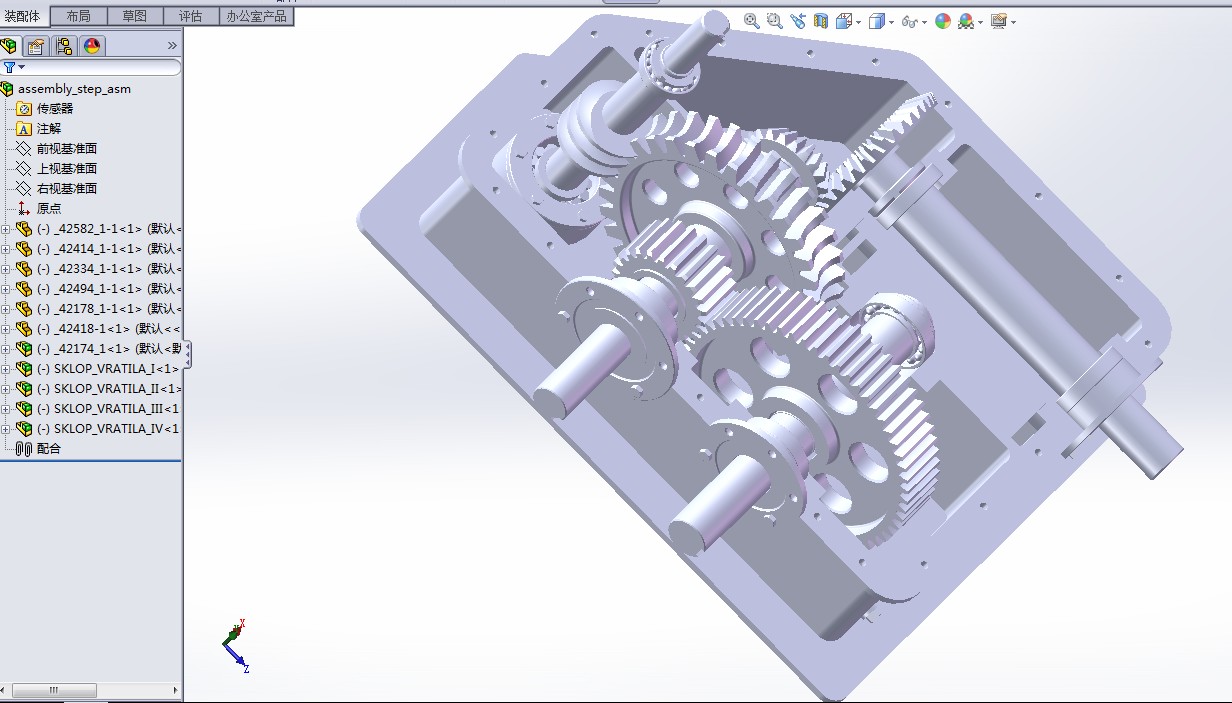Open View Orientation dropdown arrow
Viewport: 1232px width, 703px height.
pyautogui.click(x=857, y=22)
